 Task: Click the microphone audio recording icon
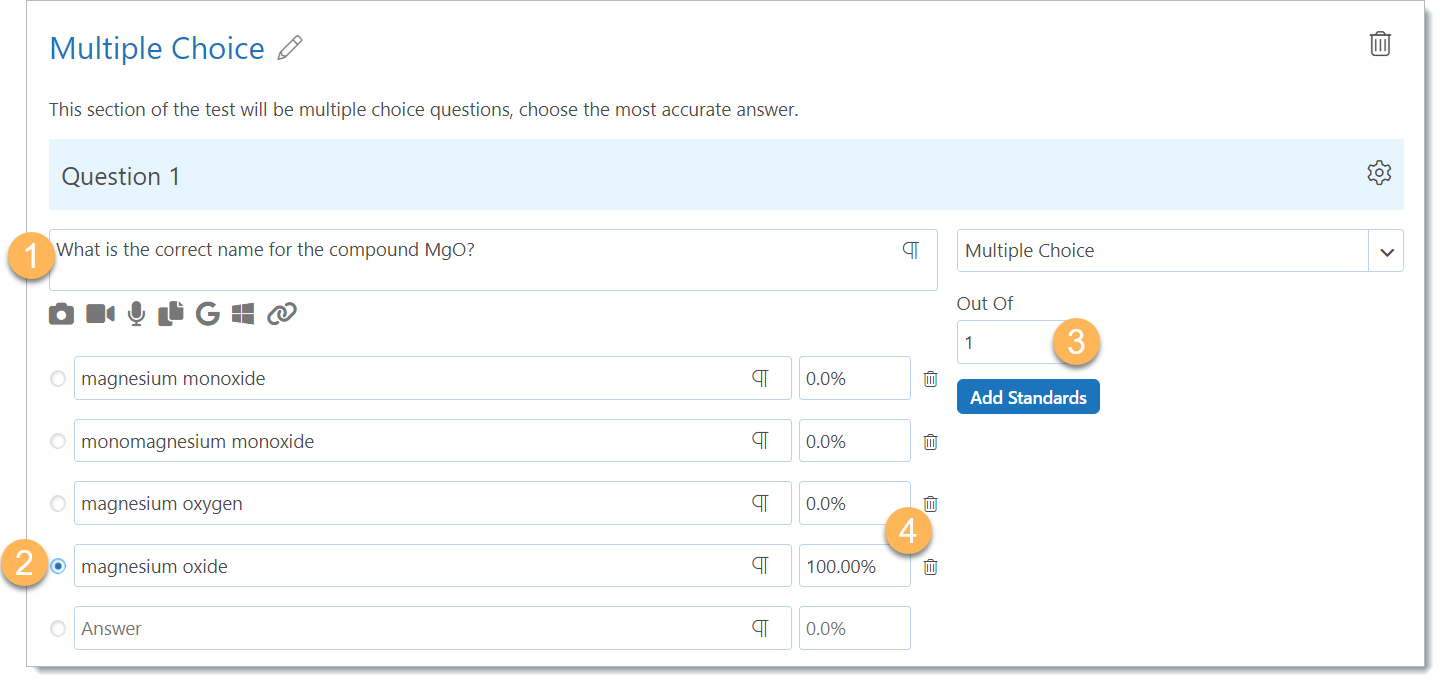tap(137, 314)
